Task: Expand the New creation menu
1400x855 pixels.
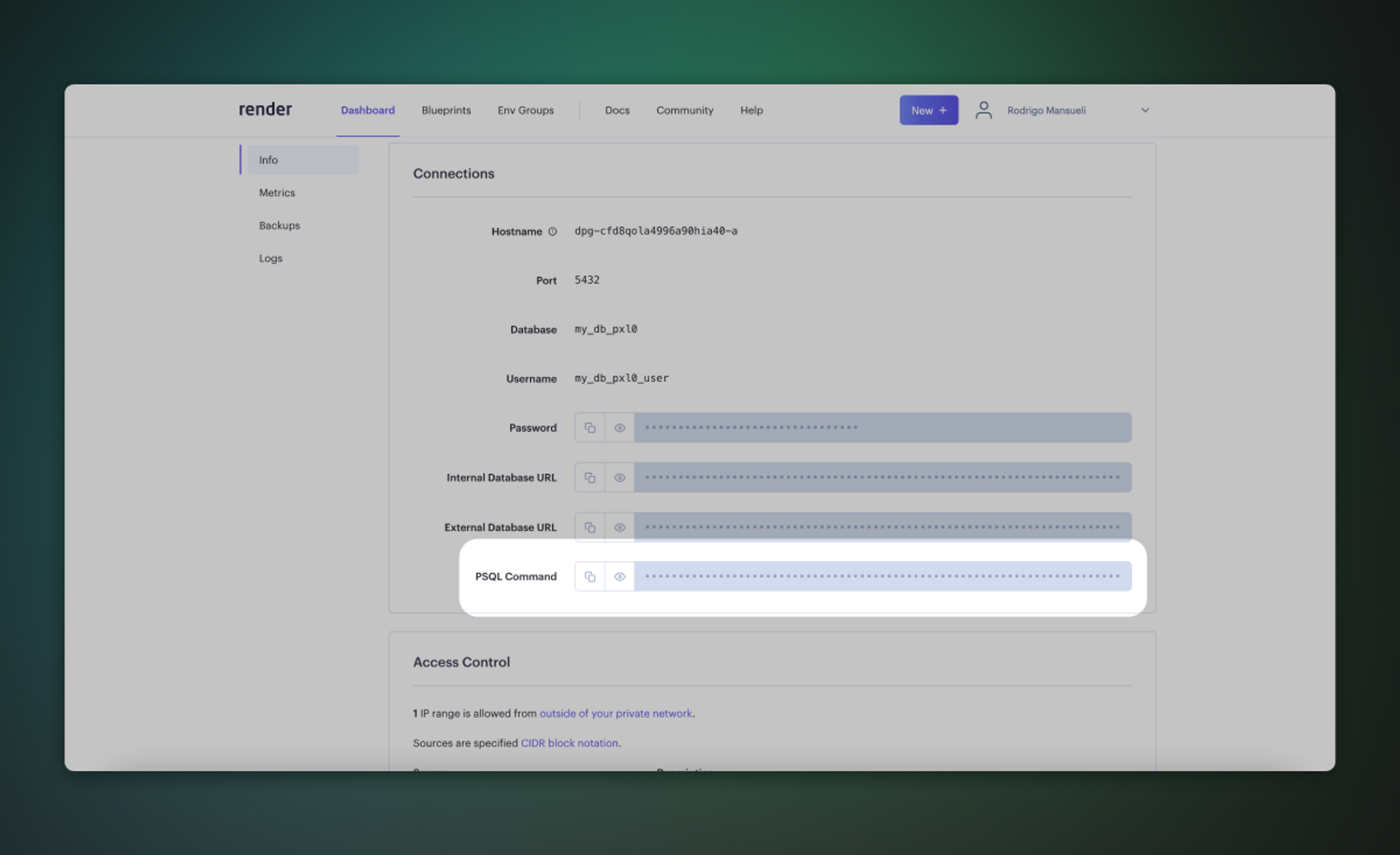Action: click(928, 110)
